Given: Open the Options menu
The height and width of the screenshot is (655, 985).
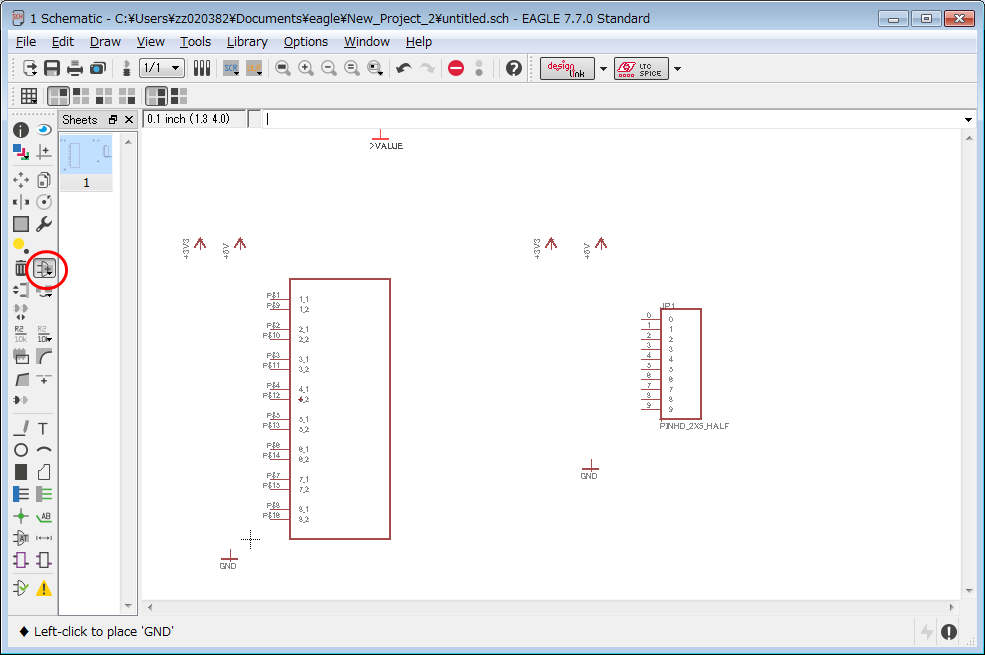Looking at the screenshot, I should point(305,41).
